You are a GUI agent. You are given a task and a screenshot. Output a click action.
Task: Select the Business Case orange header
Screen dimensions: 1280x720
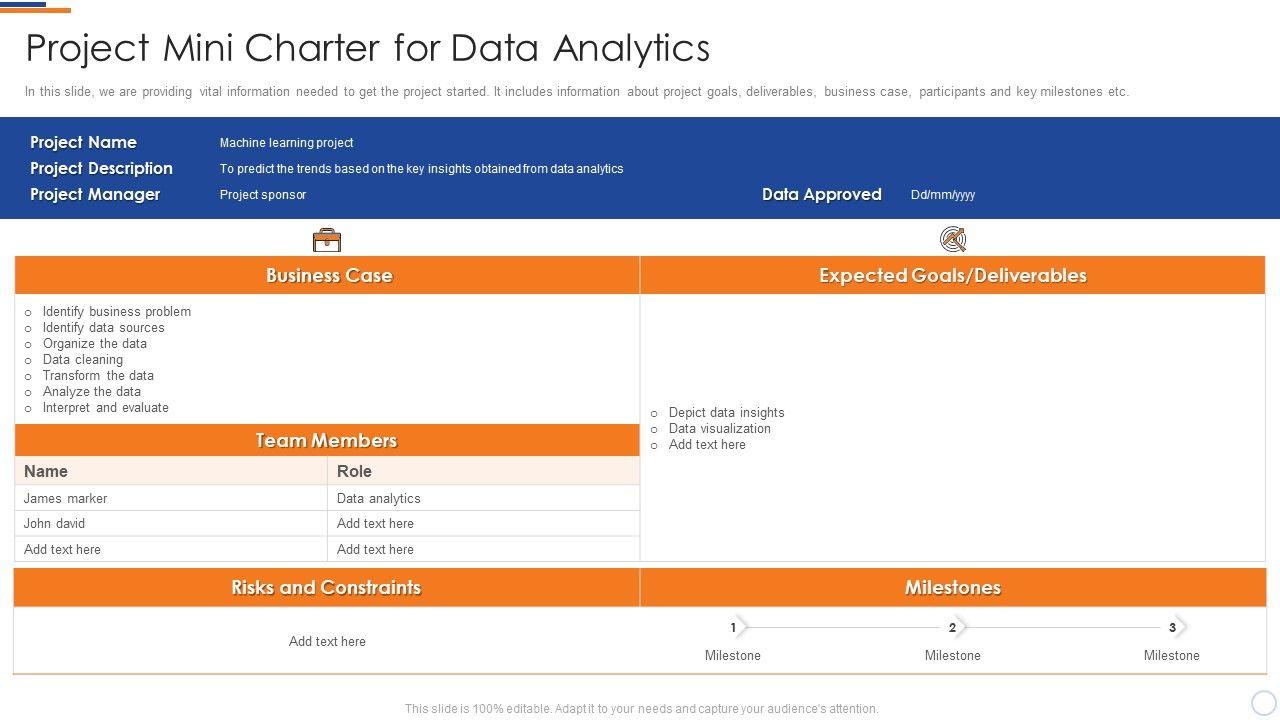(x=328, y=276)
